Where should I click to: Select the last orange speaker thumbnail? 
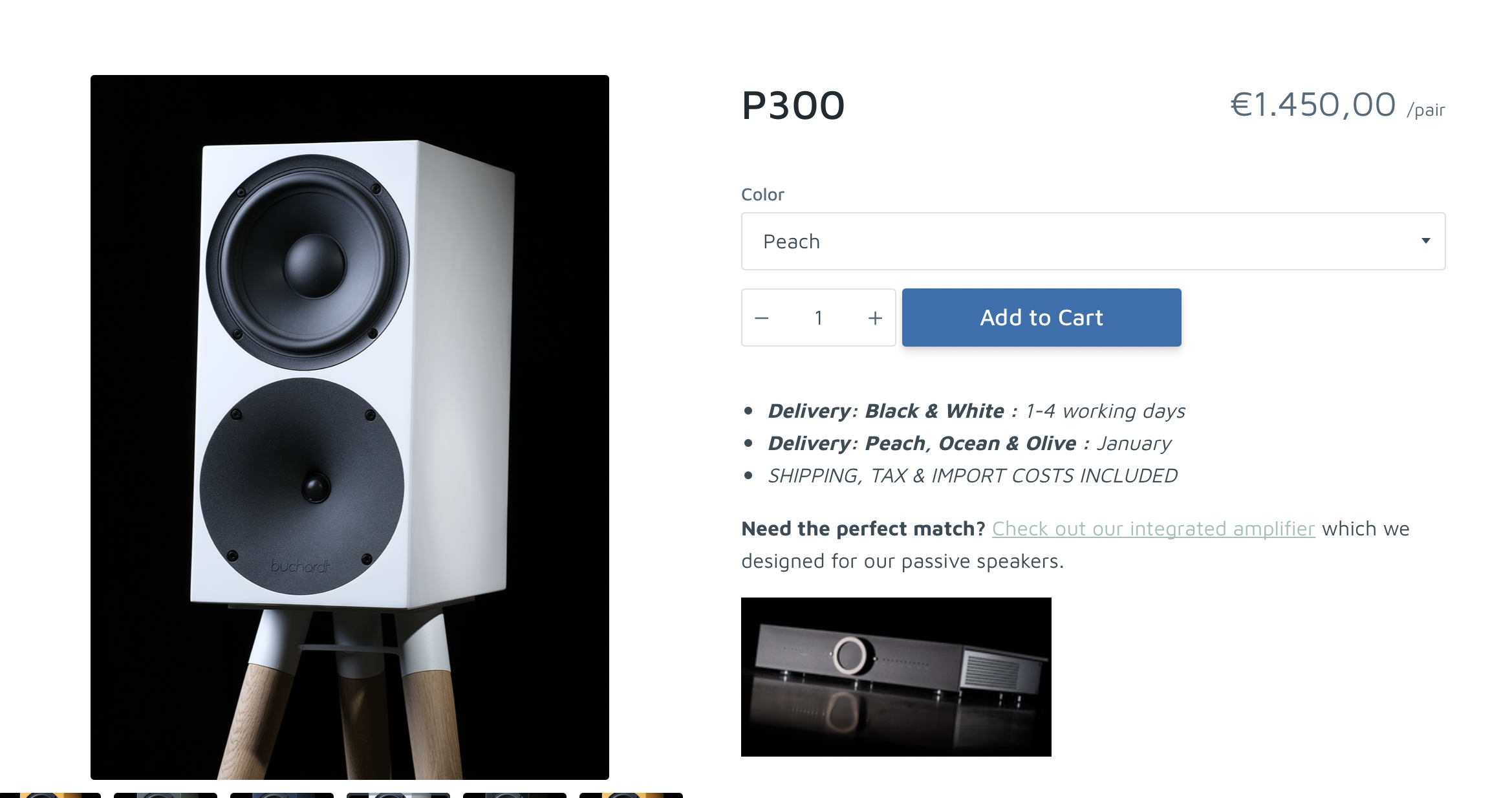click(x=631, y=795)
